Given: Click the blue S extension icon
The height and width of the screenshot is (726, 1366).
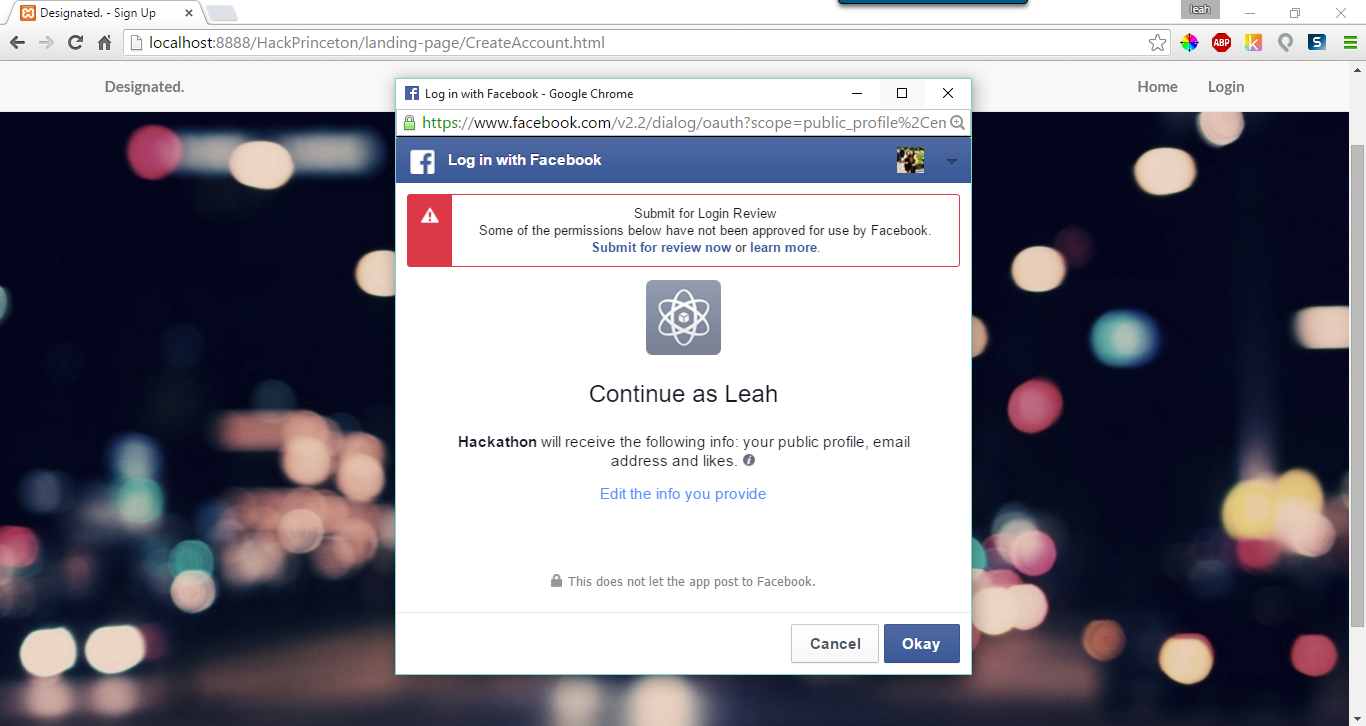Looking at the screenshot, I should coord(1317,43).
